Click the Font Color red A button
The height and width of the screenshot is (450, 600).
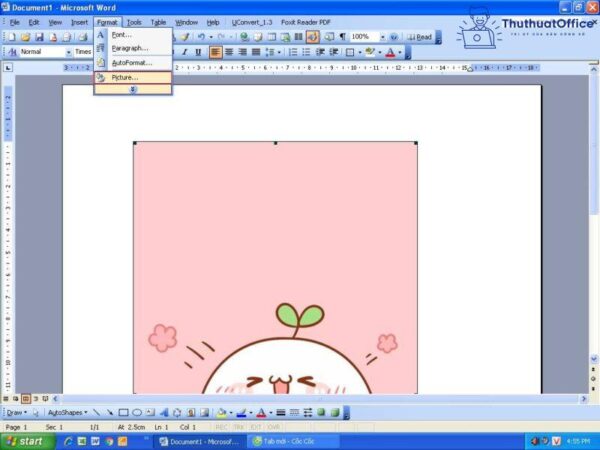pyautogui.click(x=390, y=52)
